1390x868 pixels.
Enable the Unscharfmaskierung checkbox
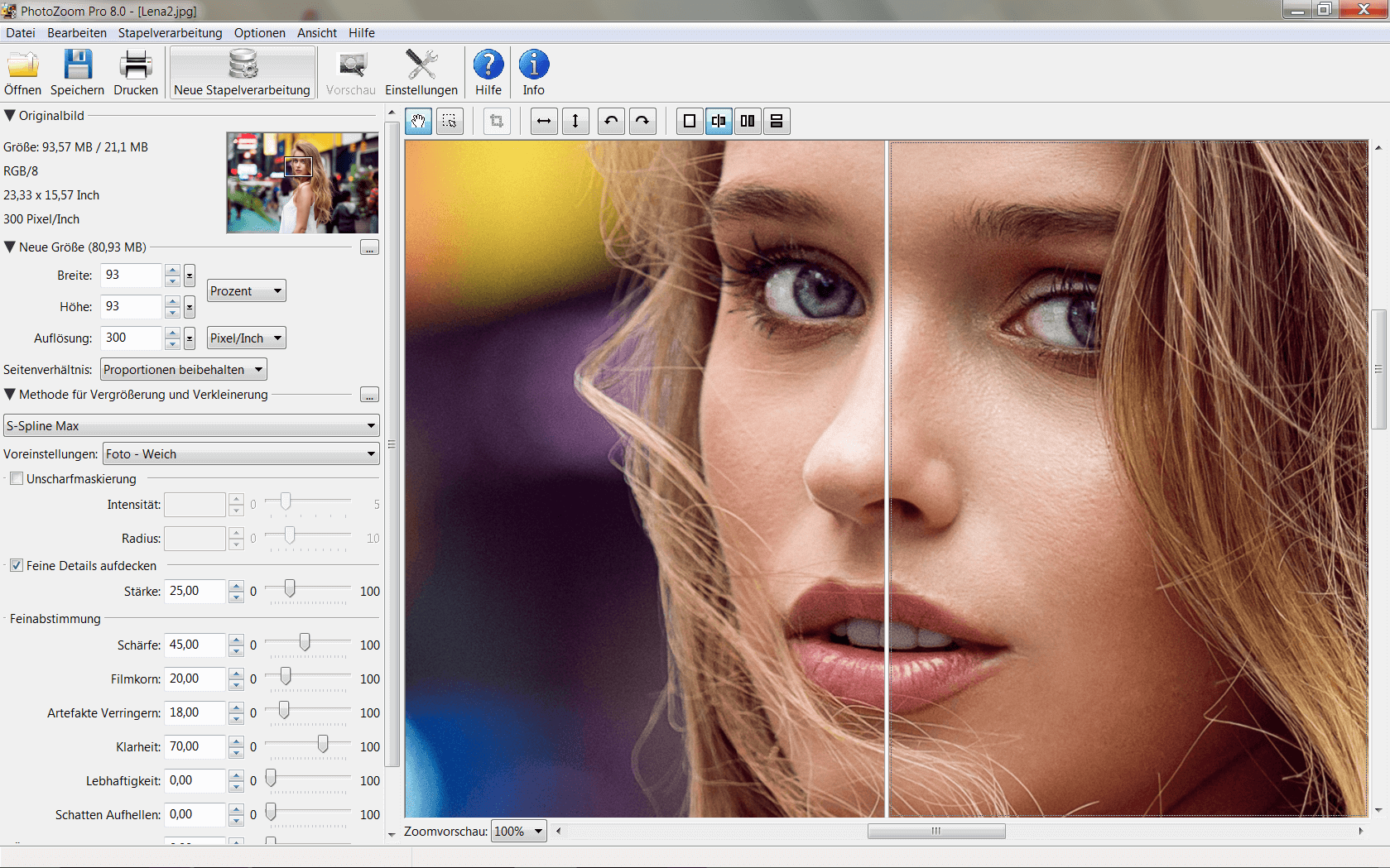pyautogui.click(x=17, y=478)
